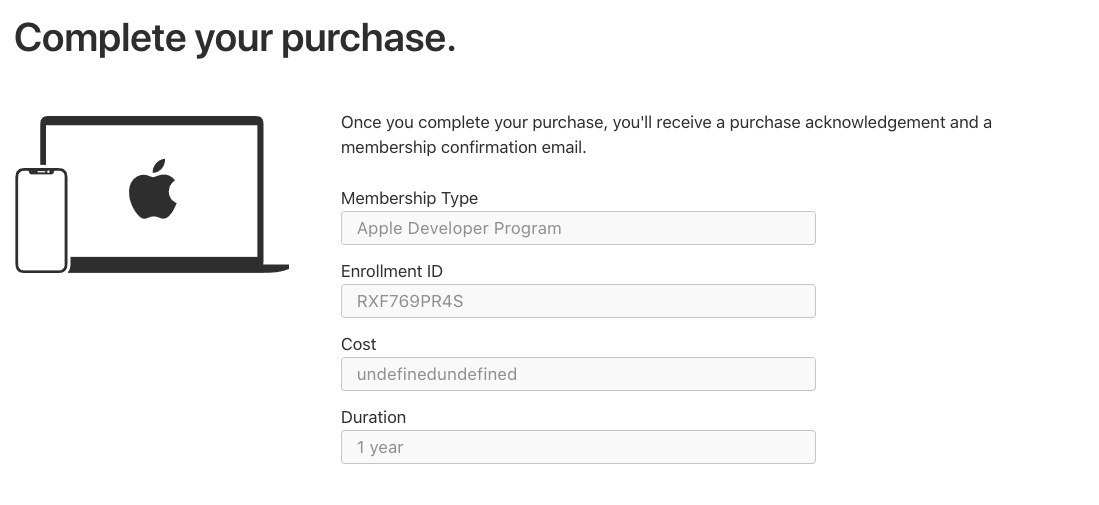The image size is (1099, 505).
Task: Click the Cost label
Action: point(359,344)
